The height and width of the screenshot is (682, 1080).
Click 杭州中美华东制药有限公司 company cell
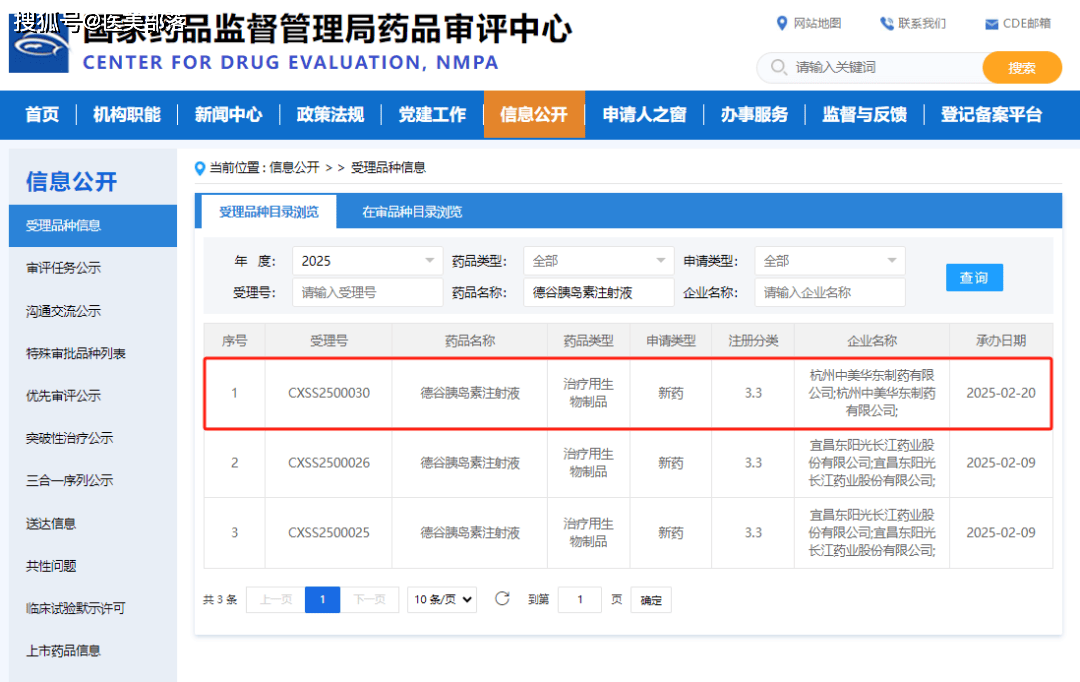pyautogui.click(x=872, y=393)
